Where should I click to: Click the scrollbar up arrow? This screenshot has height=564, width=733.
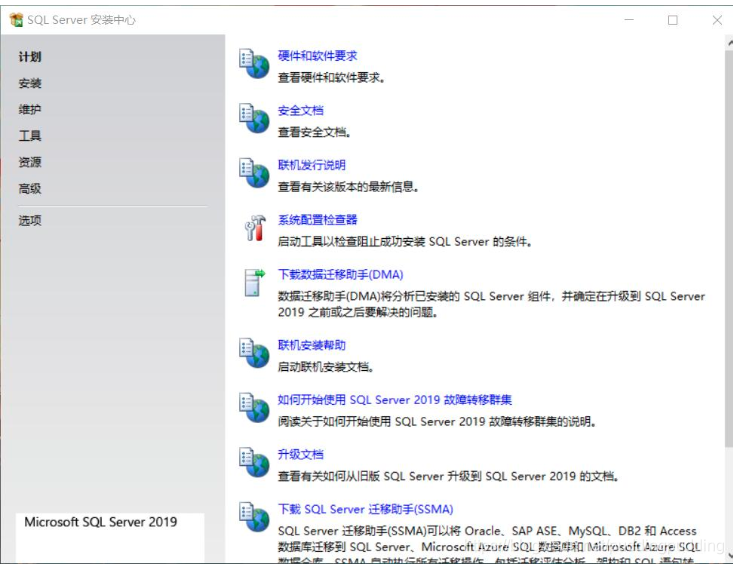click(x=729, y=43)
